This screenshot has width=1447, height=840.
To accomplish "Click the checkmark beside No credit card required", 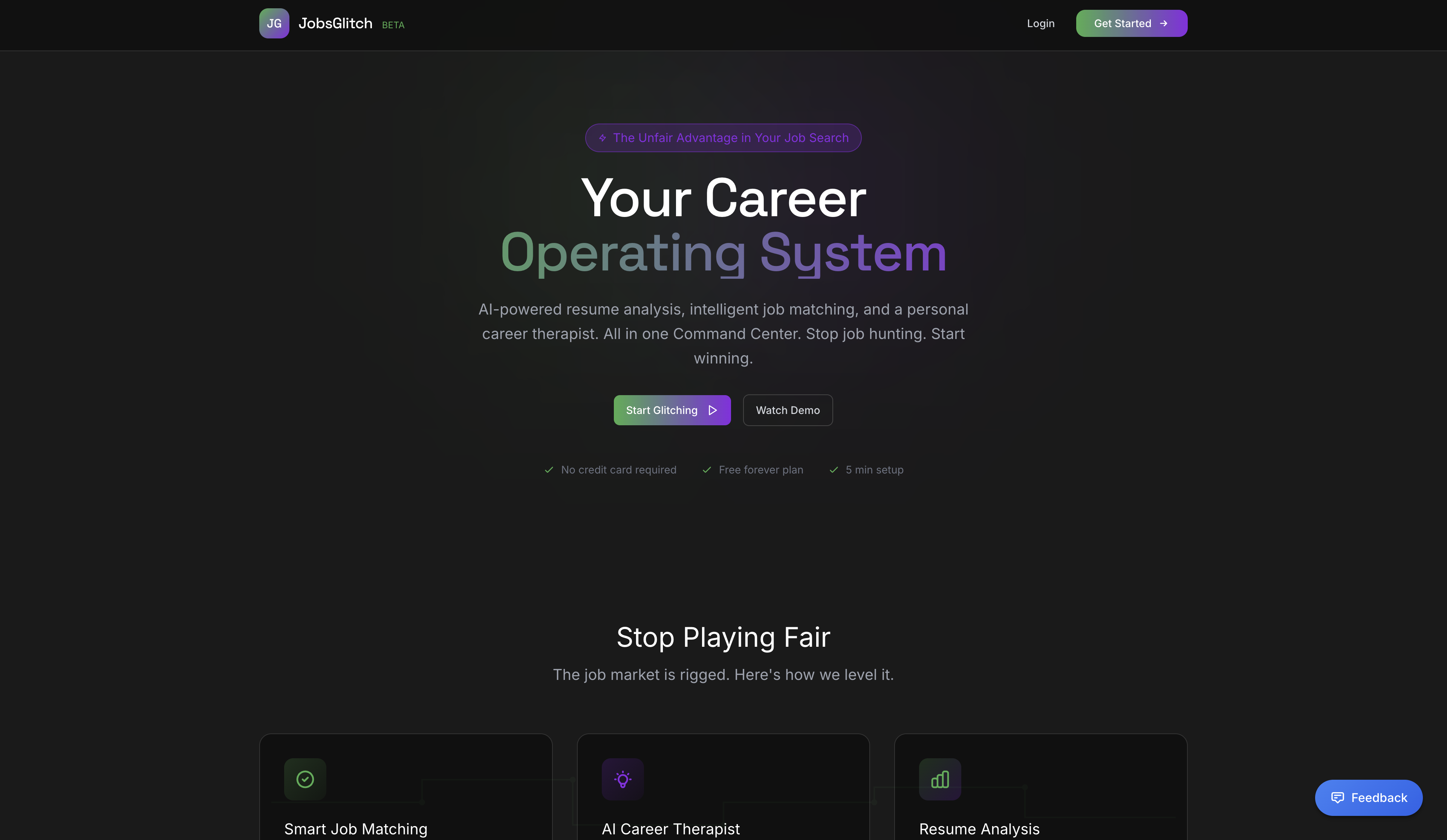I will [549, 470].
